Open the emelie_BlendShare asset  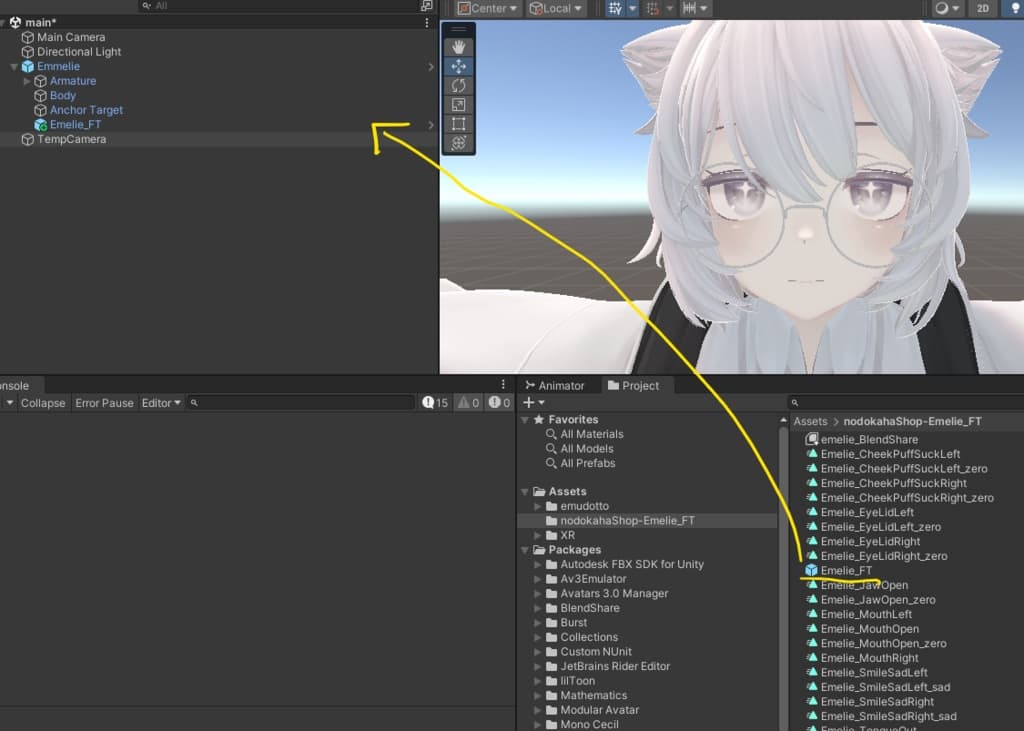tap(868, 439)
